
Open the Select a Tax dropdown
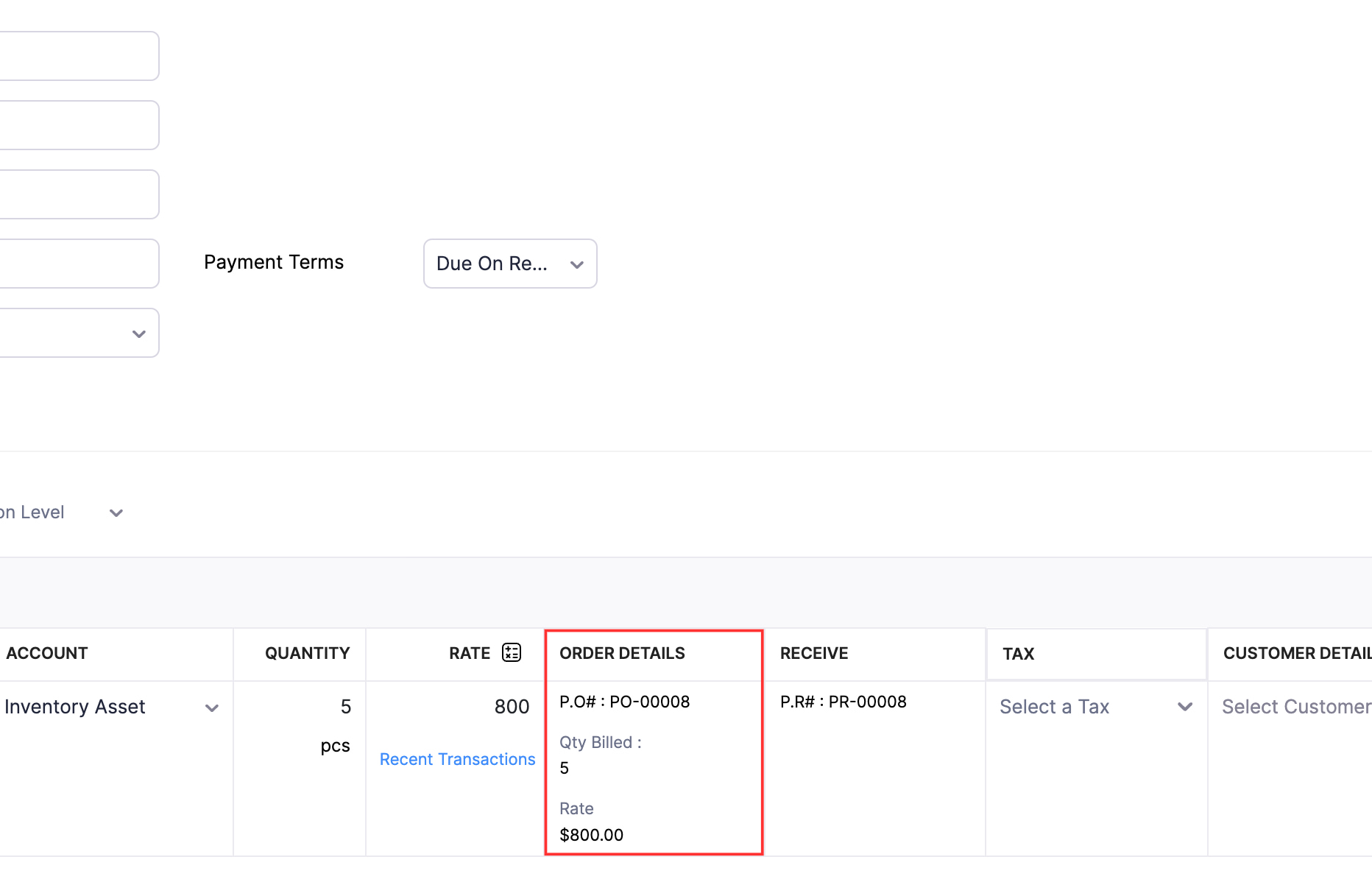tap(1095, 706)
